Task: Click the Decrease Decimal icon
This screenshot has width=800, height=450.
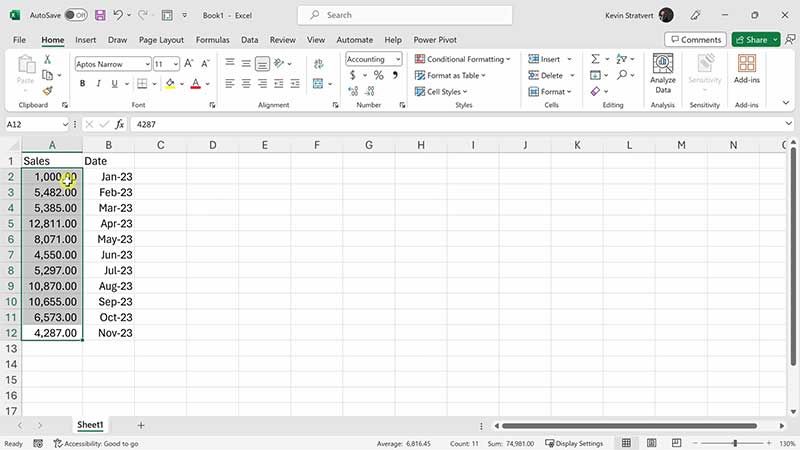Action: coord(370,91)
